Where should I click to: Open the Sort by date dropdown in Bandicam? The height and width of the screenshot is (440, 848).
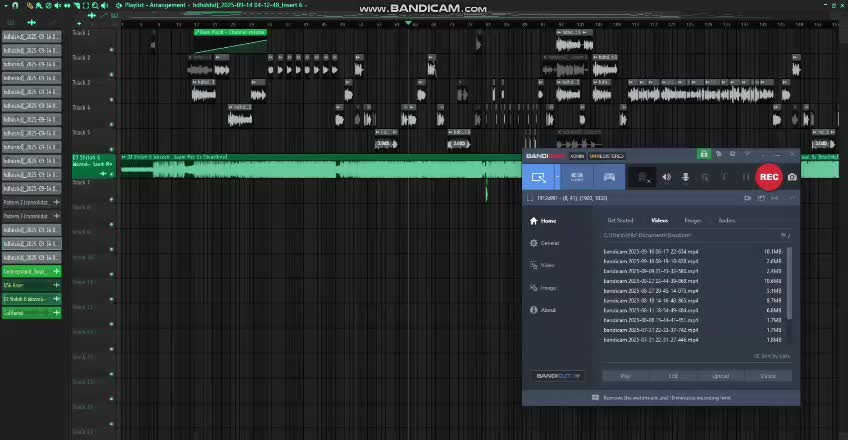tap(772, 356)
